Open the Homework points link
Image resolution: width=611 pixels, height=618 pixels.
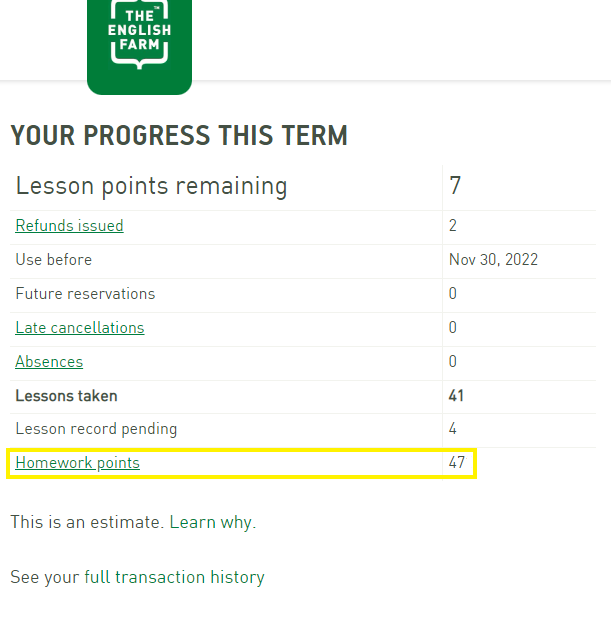pyautogui.click(x=77, y=463)
